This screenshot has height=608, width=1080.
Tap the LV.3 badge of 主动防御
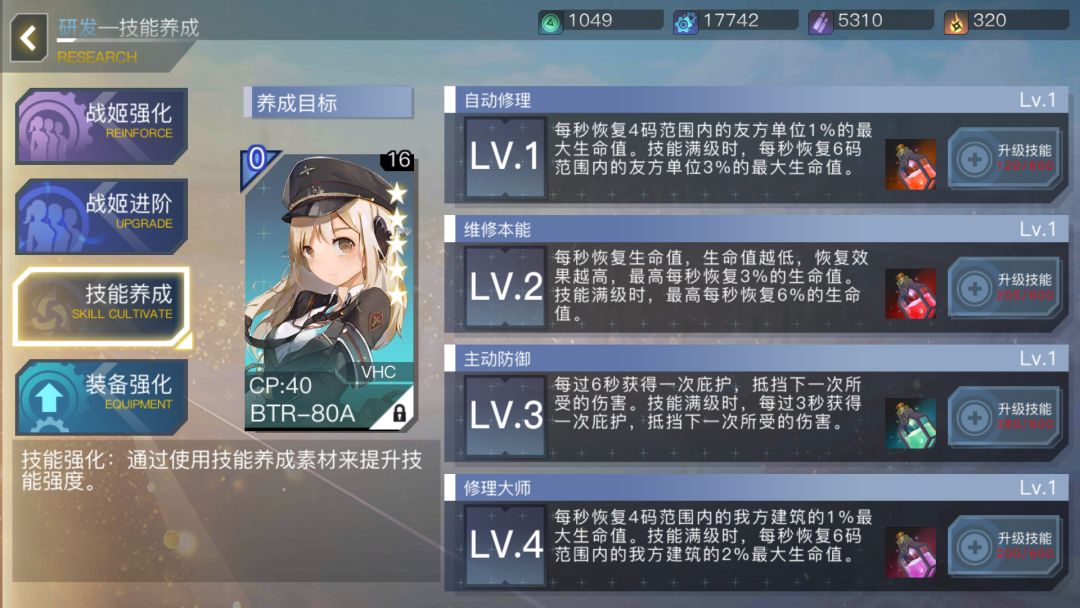(506, 415)
